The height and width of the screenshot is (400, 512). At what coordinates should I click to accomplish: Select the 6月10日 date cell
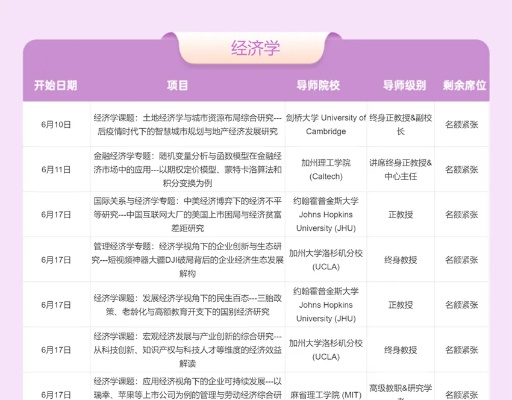click(56, 124)
